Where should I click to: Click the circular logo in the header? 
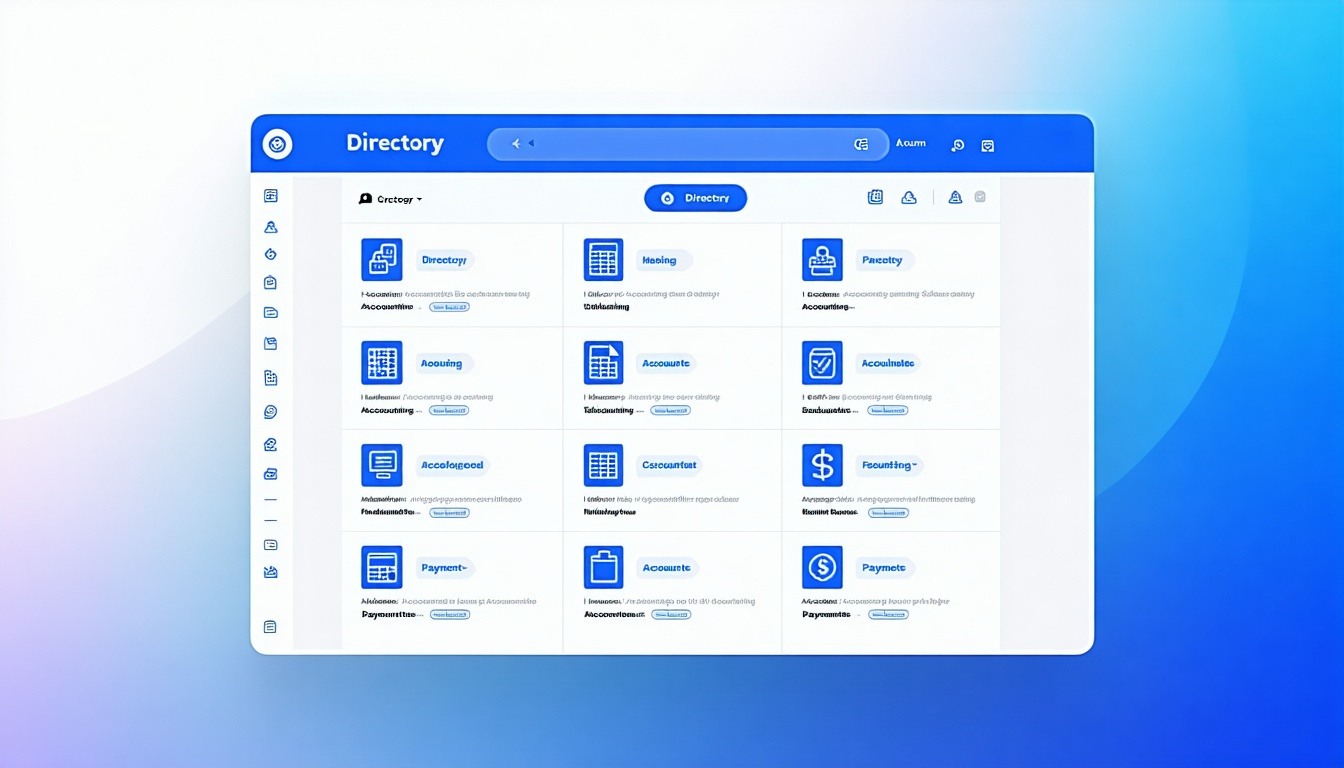tap(277, 144)
